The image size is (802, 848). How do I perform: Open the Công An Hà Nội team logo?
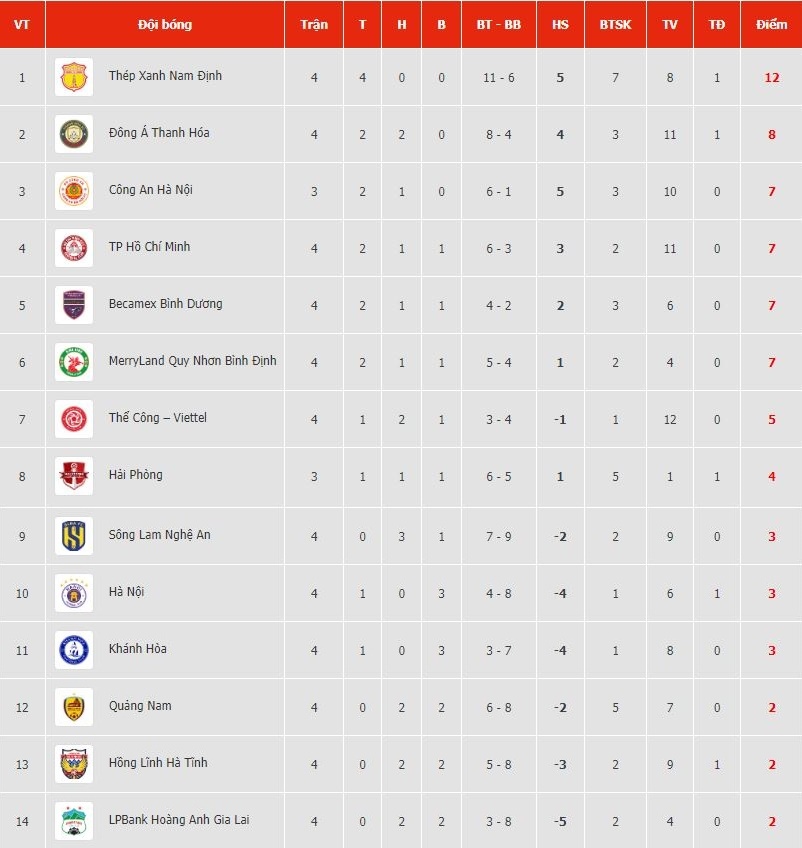[x=74, y=191]
